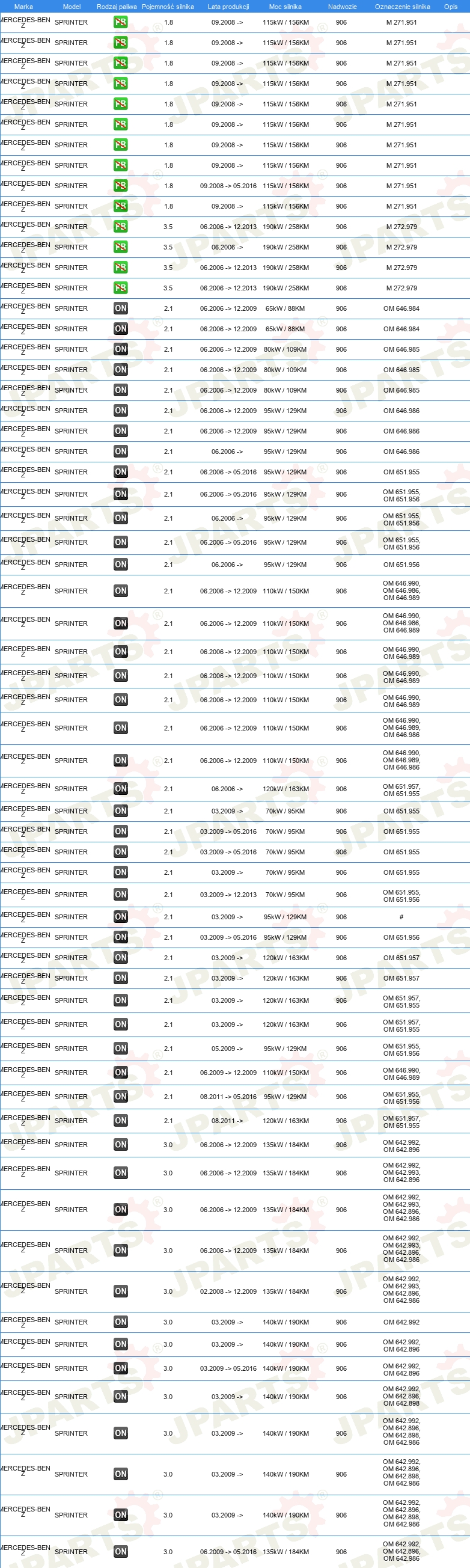Click the Nadwozie column header
The height and width of the screenshot is (1568, 470).
click(x=342, y=7)
